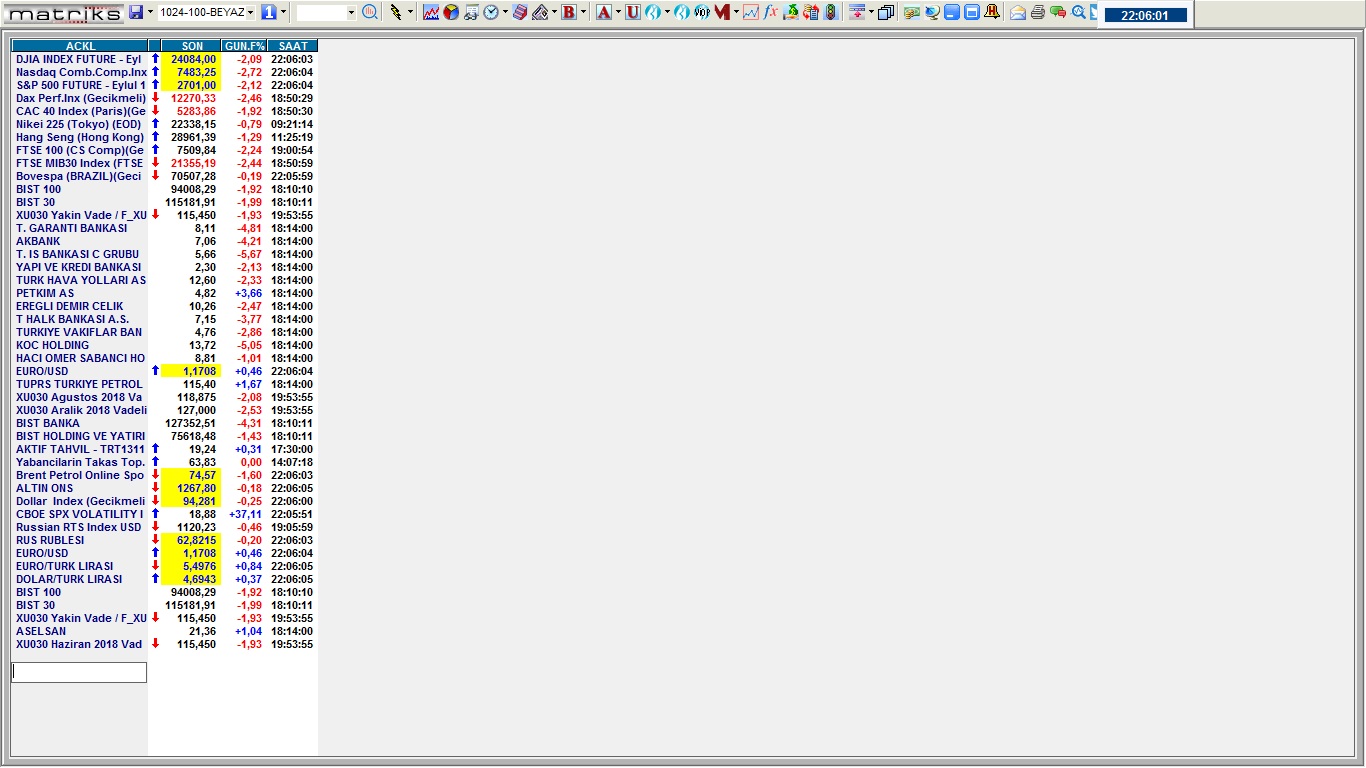Expand the red B icon dropdown arrow
Image resolution: width=1366 pixels, height=768 pixels.
click(x=583, y=12)
